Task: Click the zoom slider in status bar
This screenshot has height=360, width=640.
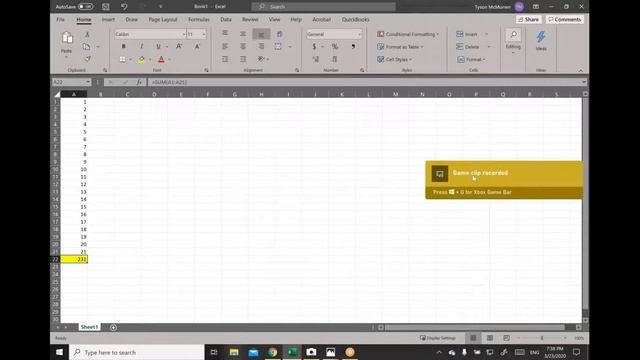Action: coord(542,338)
